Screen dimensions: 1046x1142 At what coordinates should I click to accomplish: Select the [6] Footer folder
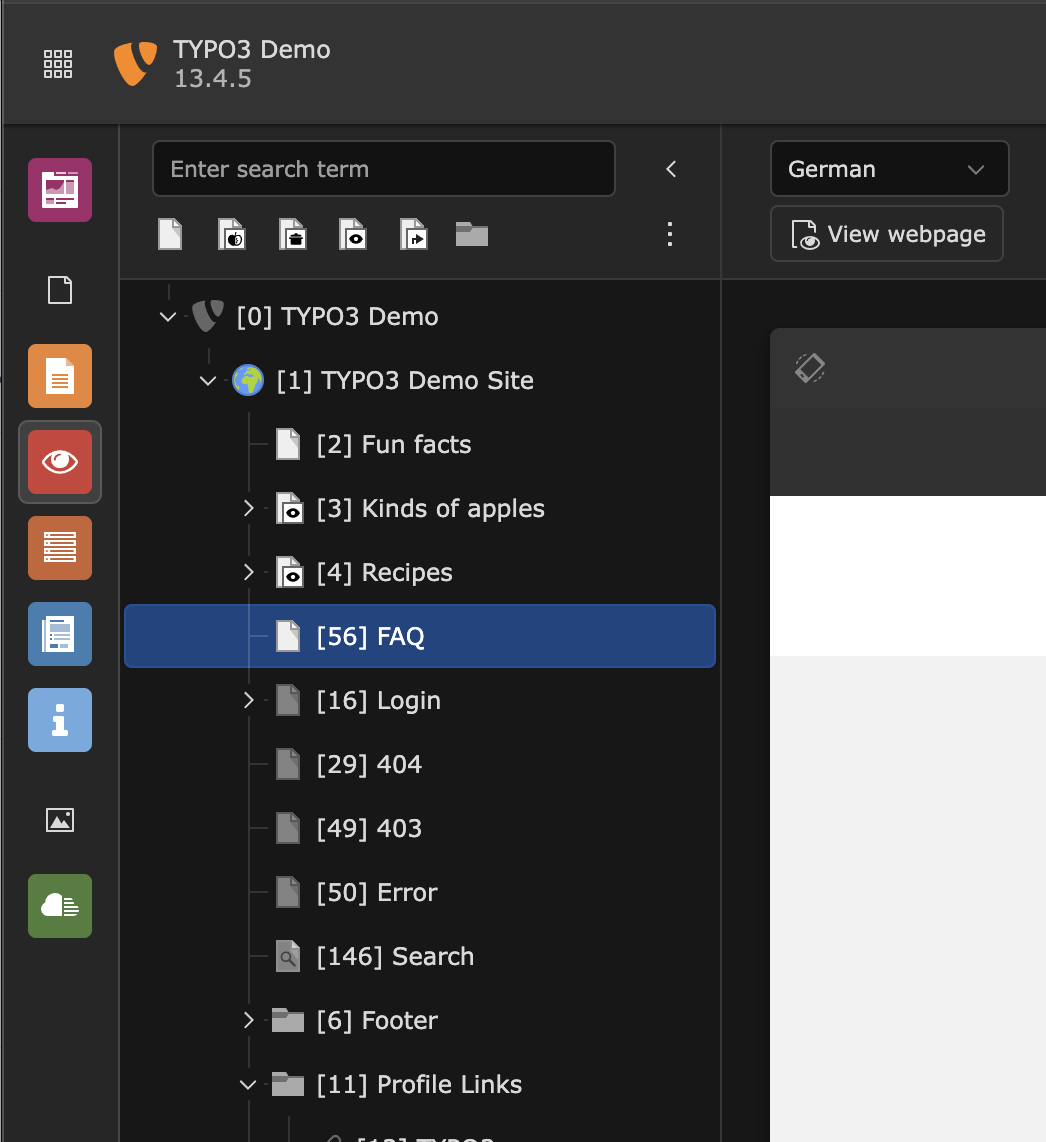click(x=377, y=1020)
